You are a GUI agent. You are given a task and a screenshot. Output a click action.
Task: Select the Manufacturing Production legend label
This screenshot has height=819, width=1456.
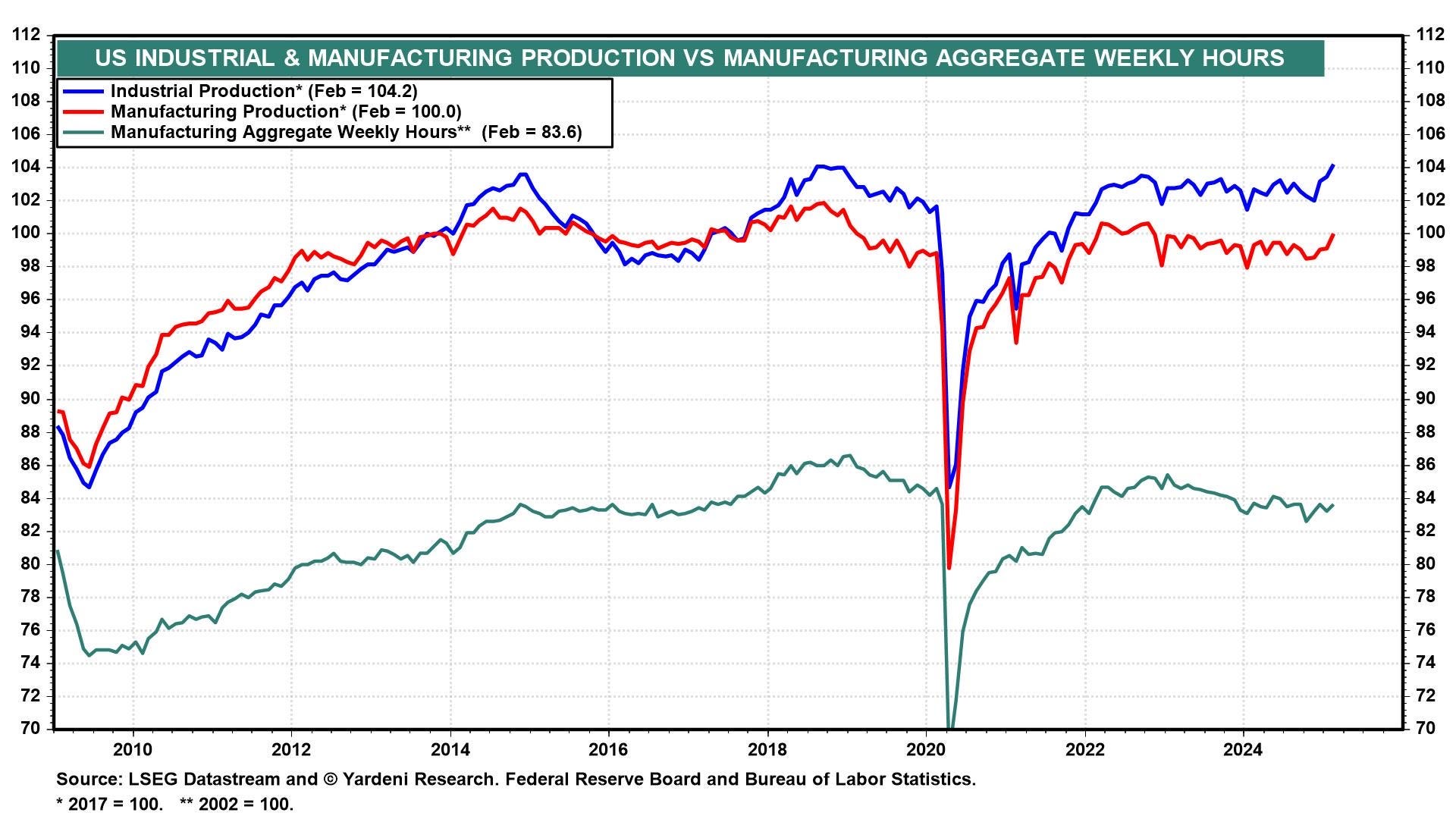tap(286, 111)
